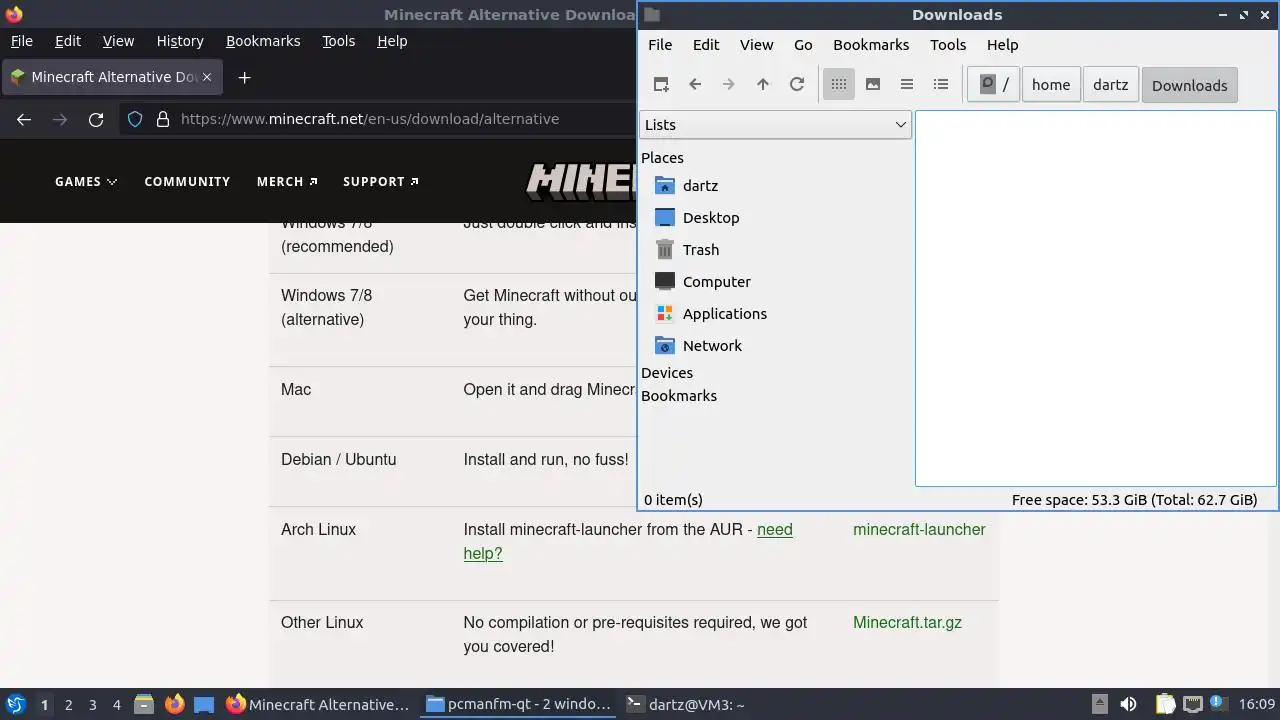
Task: Open Firefox File menu
Action: pos(21,41)
